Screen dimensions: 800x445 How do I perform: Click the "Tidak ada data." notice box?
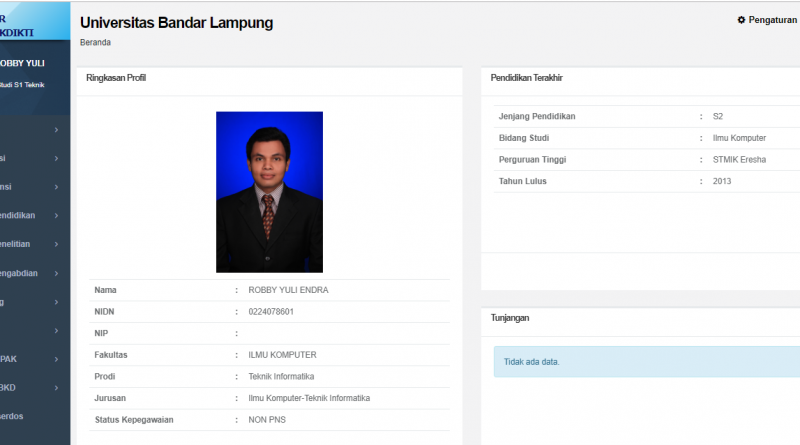coord(647,362)
